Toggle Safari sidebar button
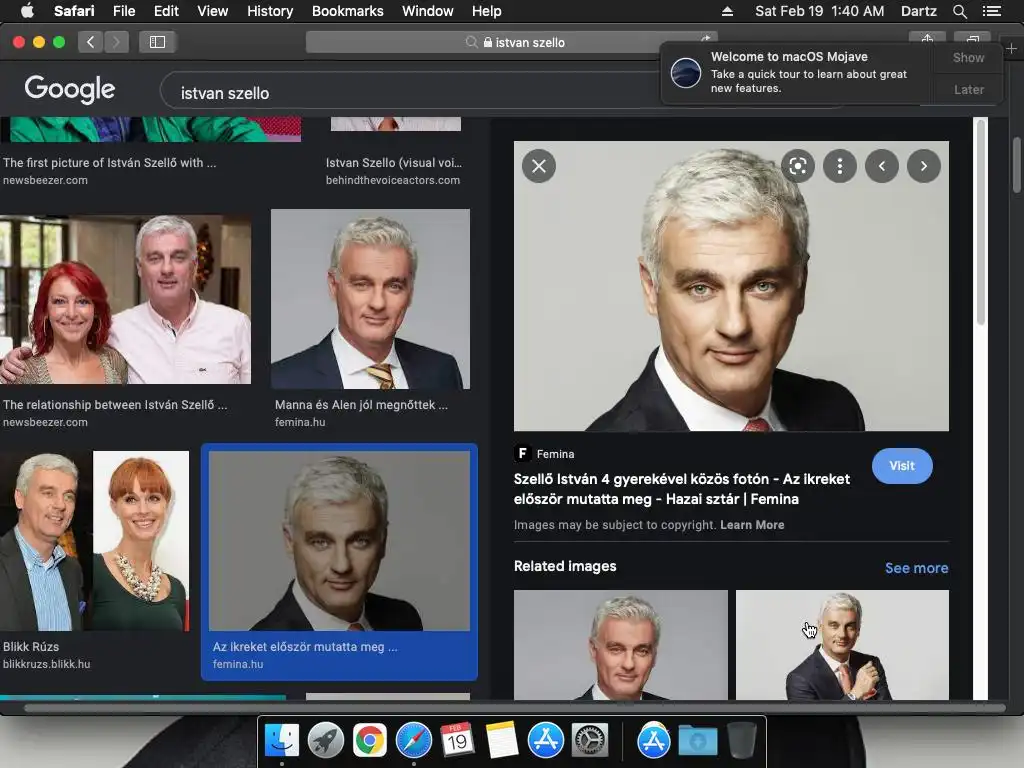This screenshot has height=768, width=1024. [157, 42]
